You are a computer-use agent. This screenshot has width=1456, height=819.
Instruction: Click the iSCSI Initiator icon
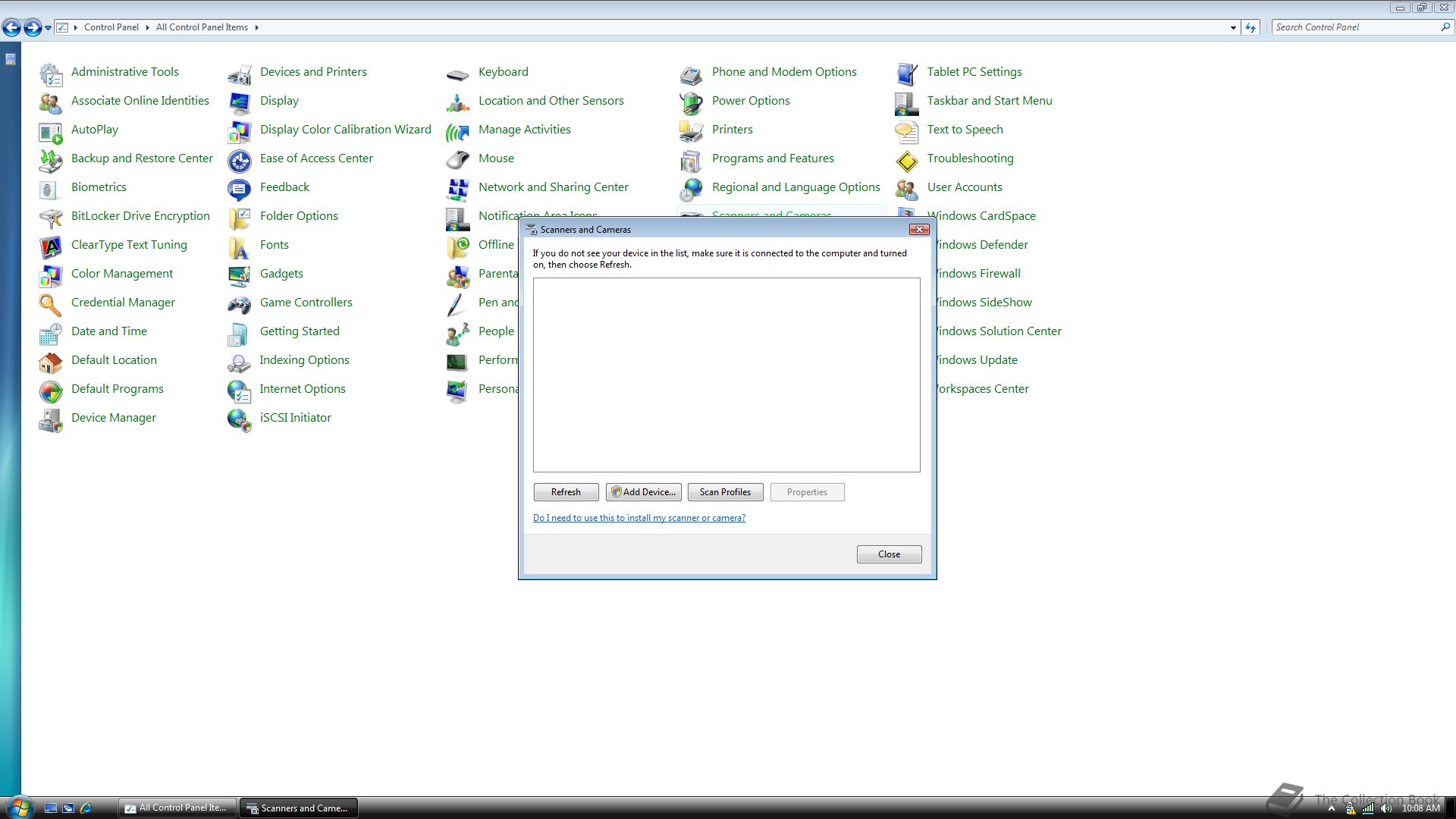click(x=240, y=419)
